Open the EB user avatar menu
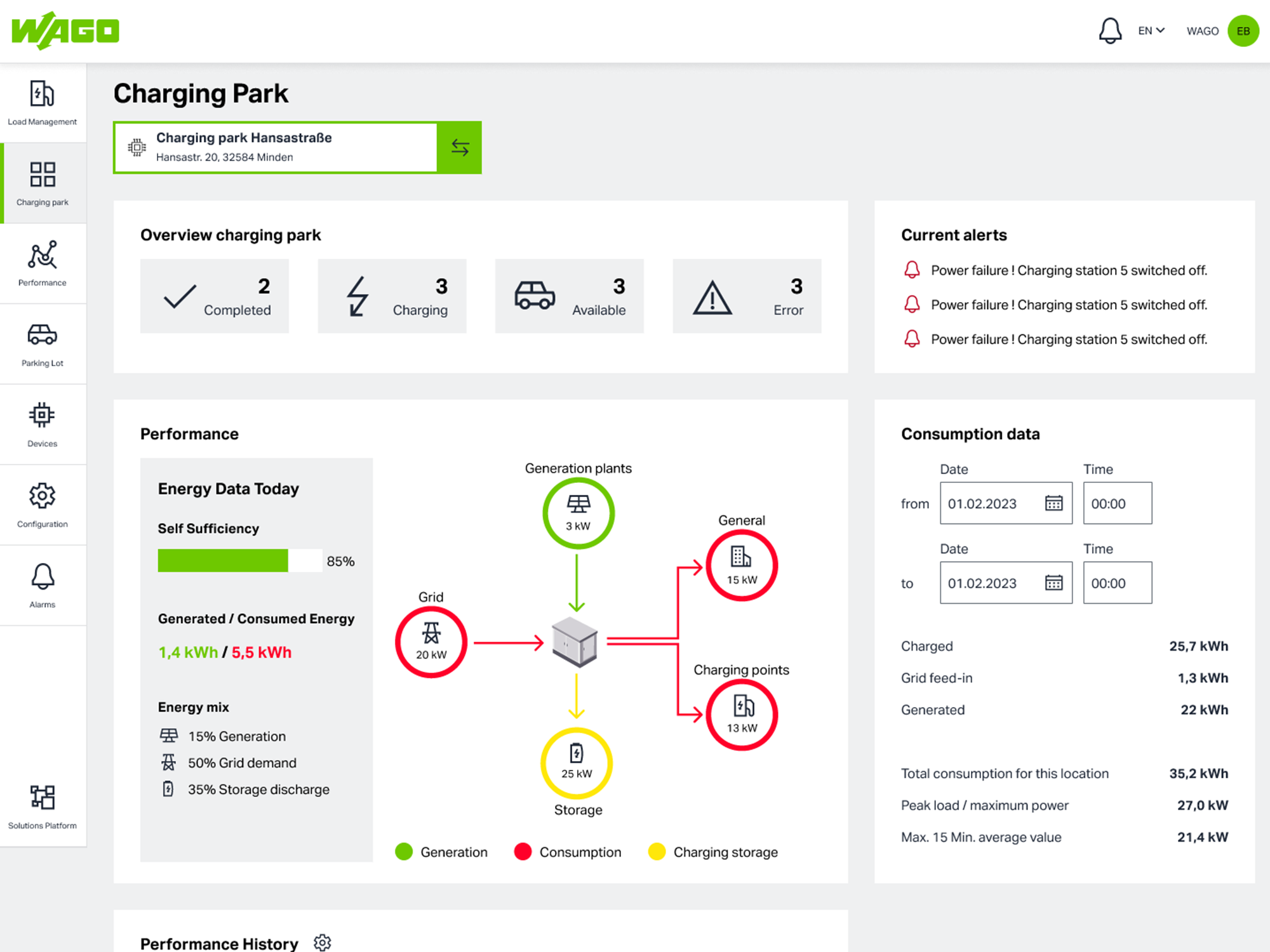Image resolution: width=1270 pixels, height=952 pixels. coord(1243,30)
